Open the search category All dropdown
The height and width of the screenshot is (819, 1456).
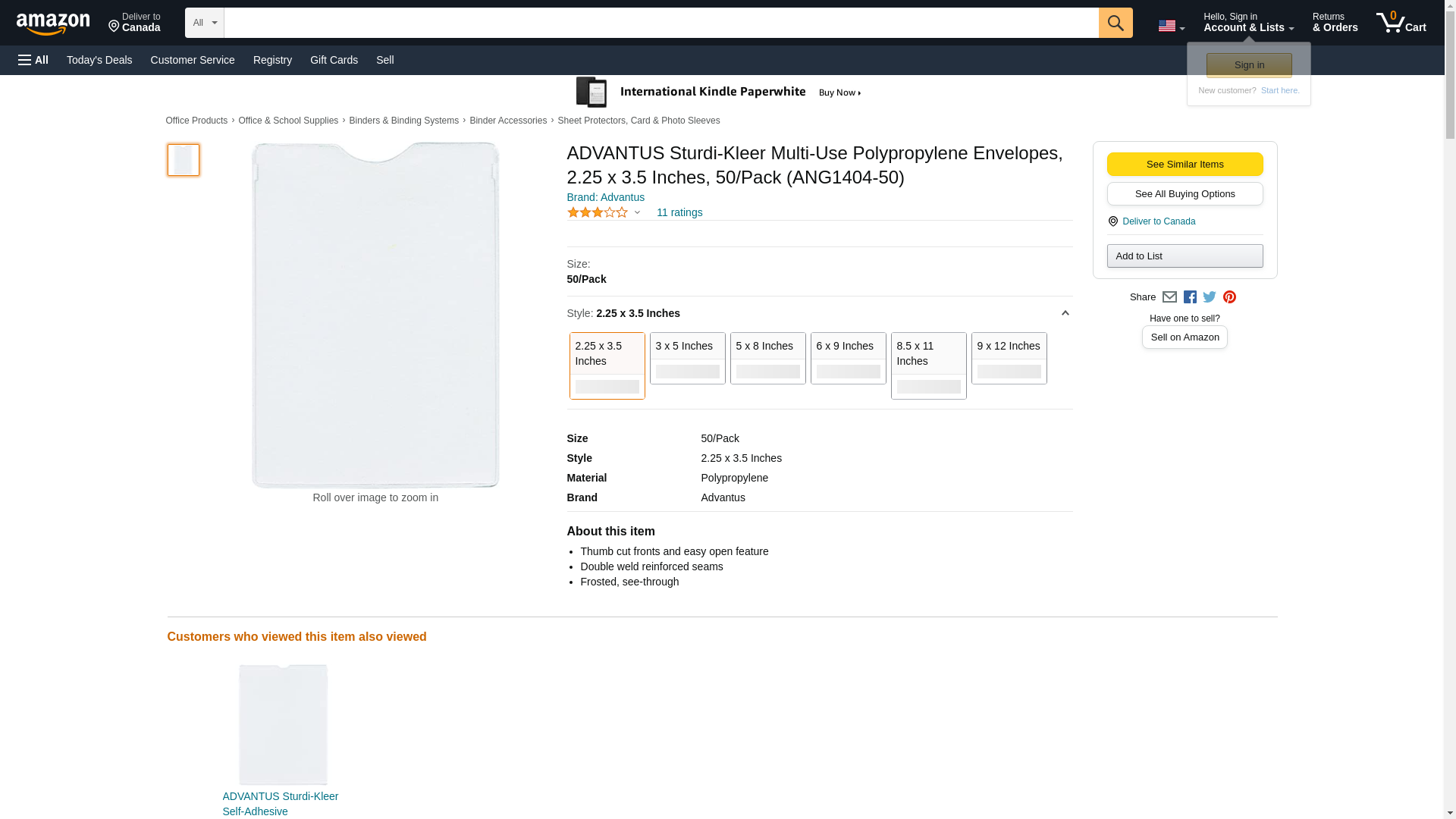point(204,23)
